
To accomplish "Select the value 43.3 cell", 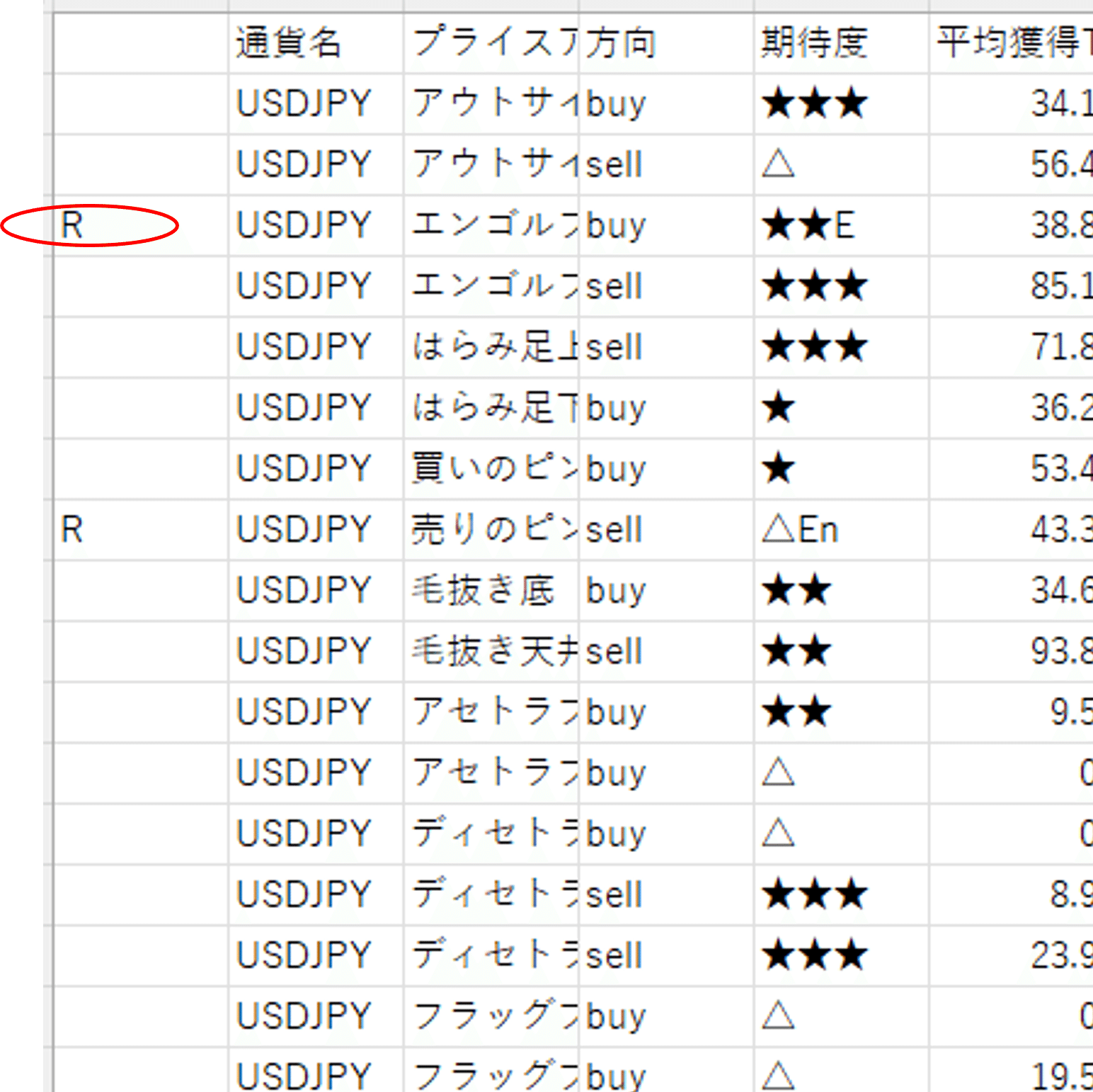I will tap(1012, 530).
